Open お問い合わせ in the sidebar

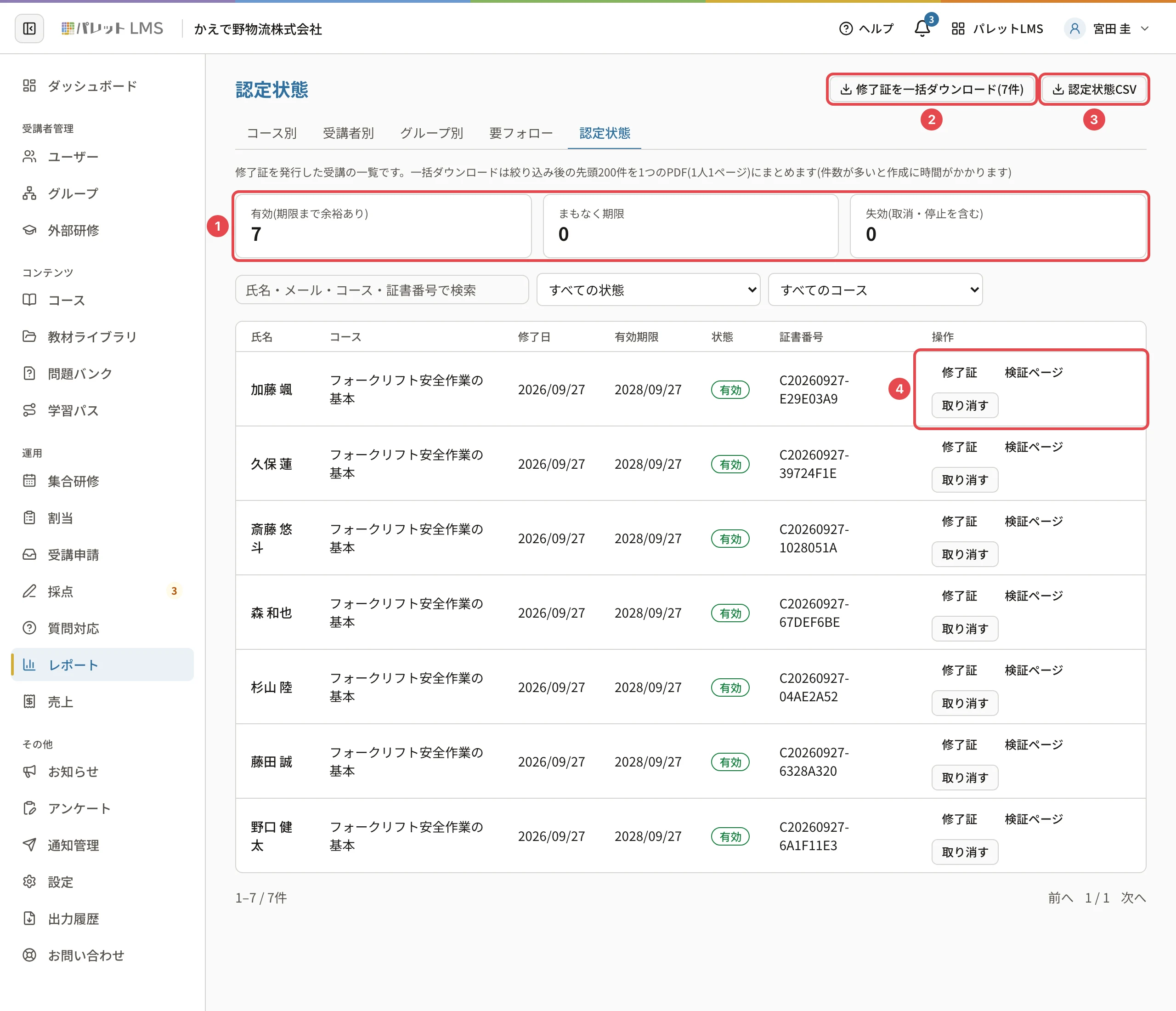102,955
